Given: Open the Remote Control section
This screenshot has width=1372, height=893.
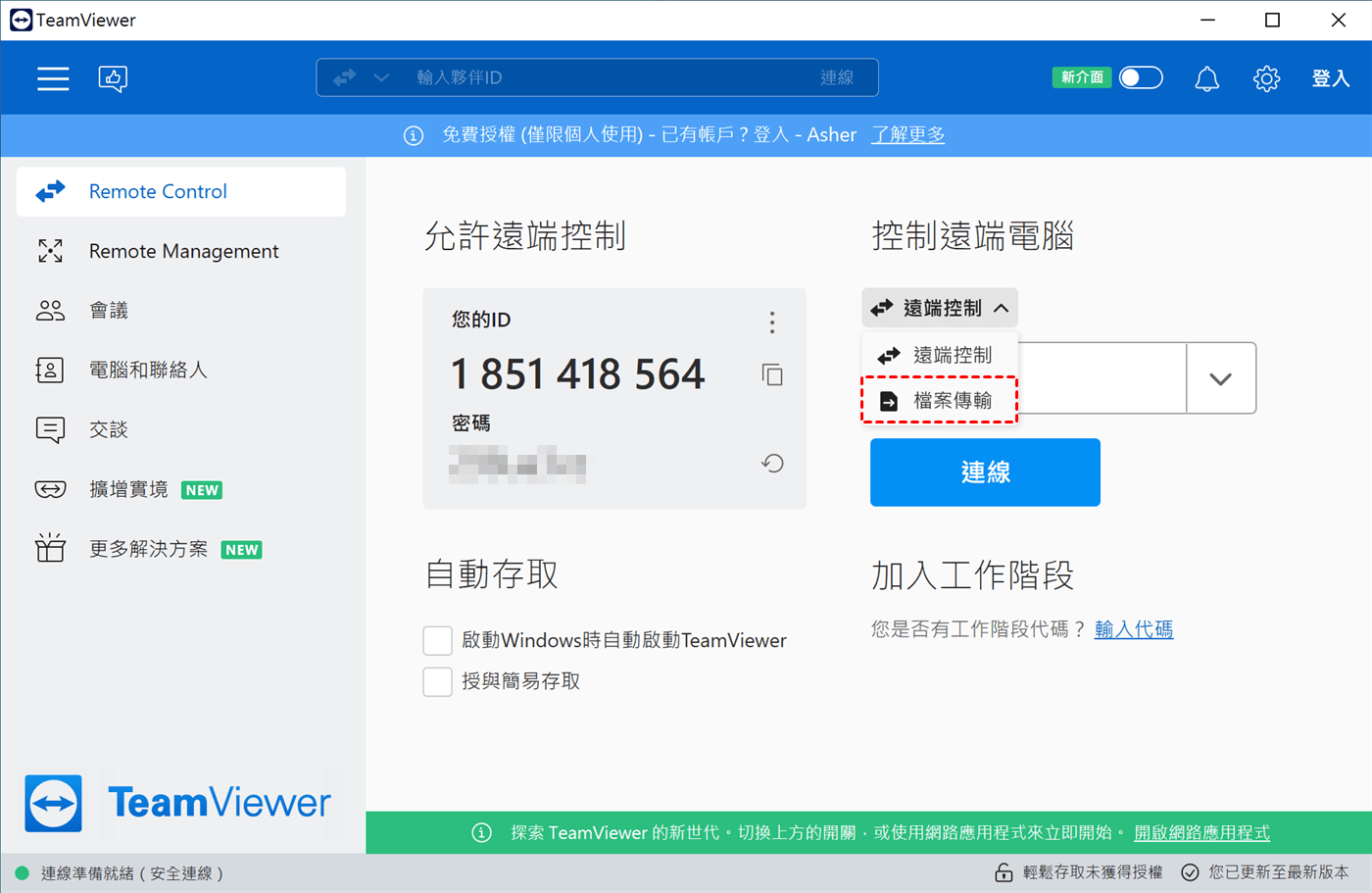Looking at the screenshot, I should pos(181,191).
